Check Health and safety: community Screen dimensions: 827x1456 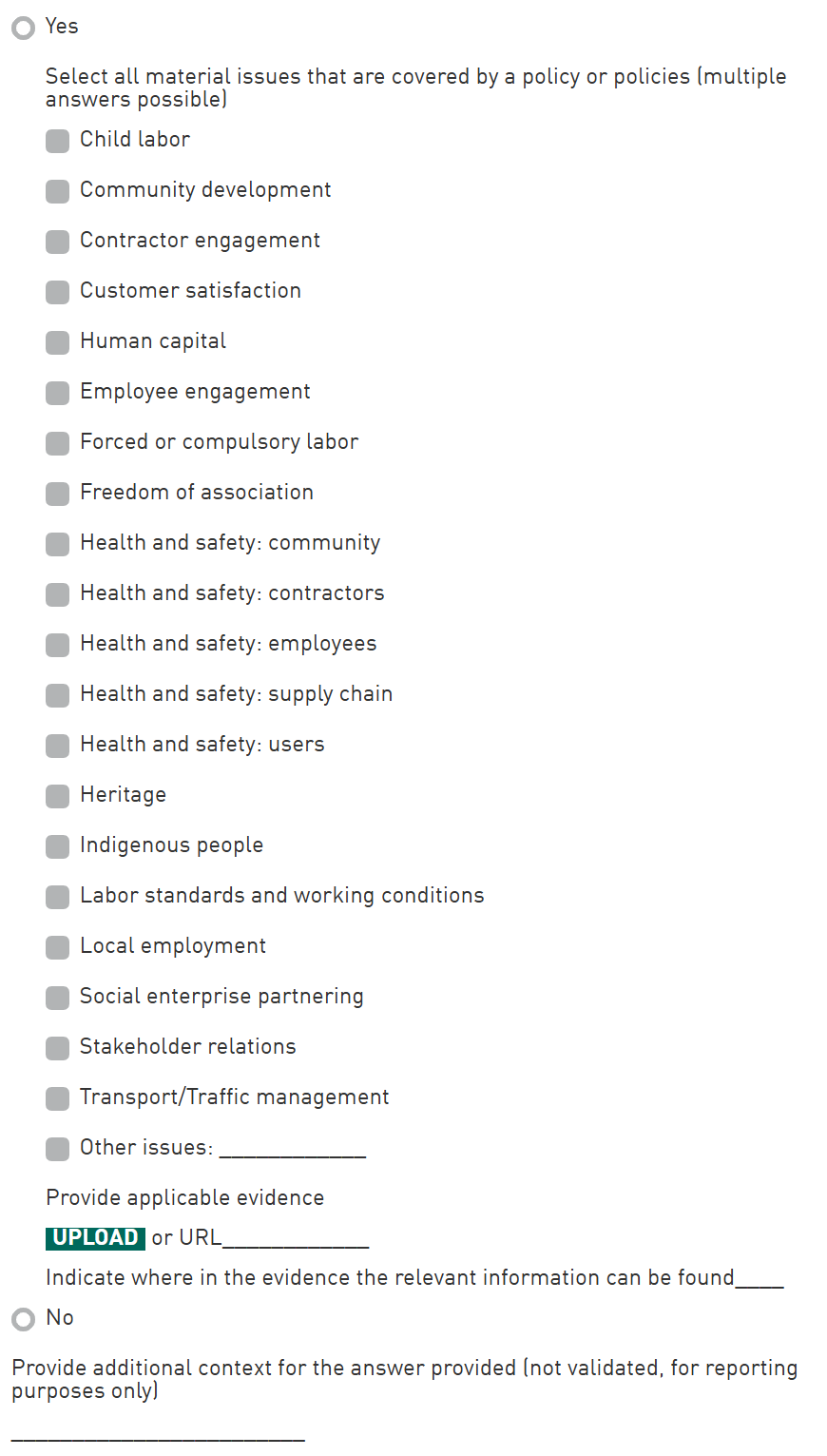point(58,544)
